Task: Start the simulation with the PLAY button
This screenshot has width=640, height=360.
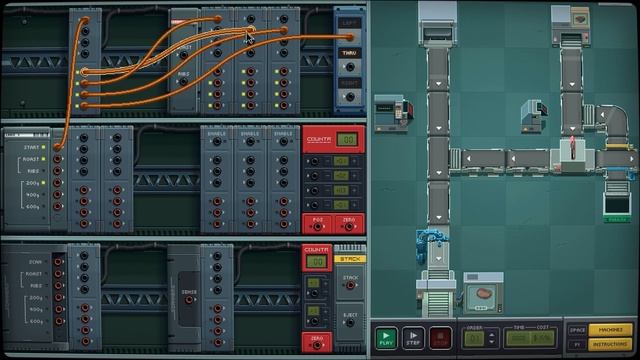Action: tap(386, 338)
